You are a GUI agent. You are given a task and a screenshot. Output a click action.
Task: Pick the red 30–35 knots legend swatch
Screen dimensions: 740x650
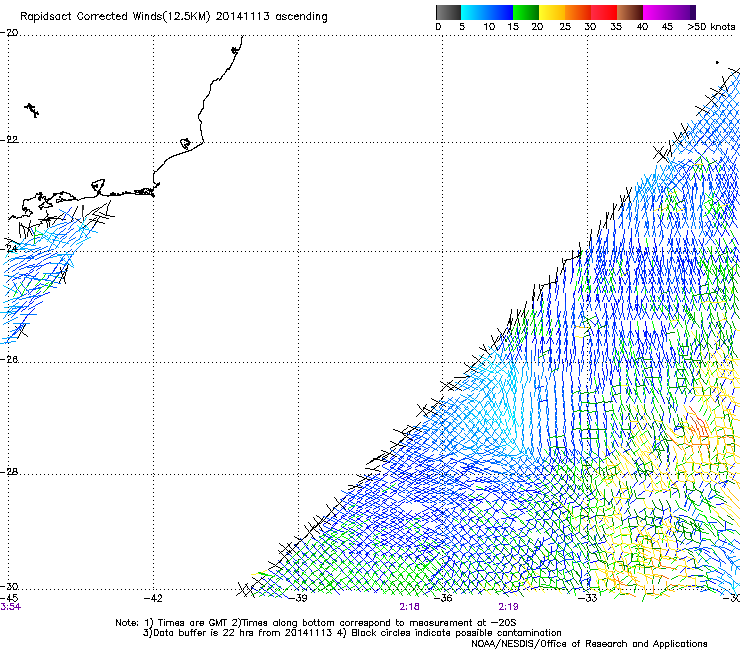click(604, 12)
